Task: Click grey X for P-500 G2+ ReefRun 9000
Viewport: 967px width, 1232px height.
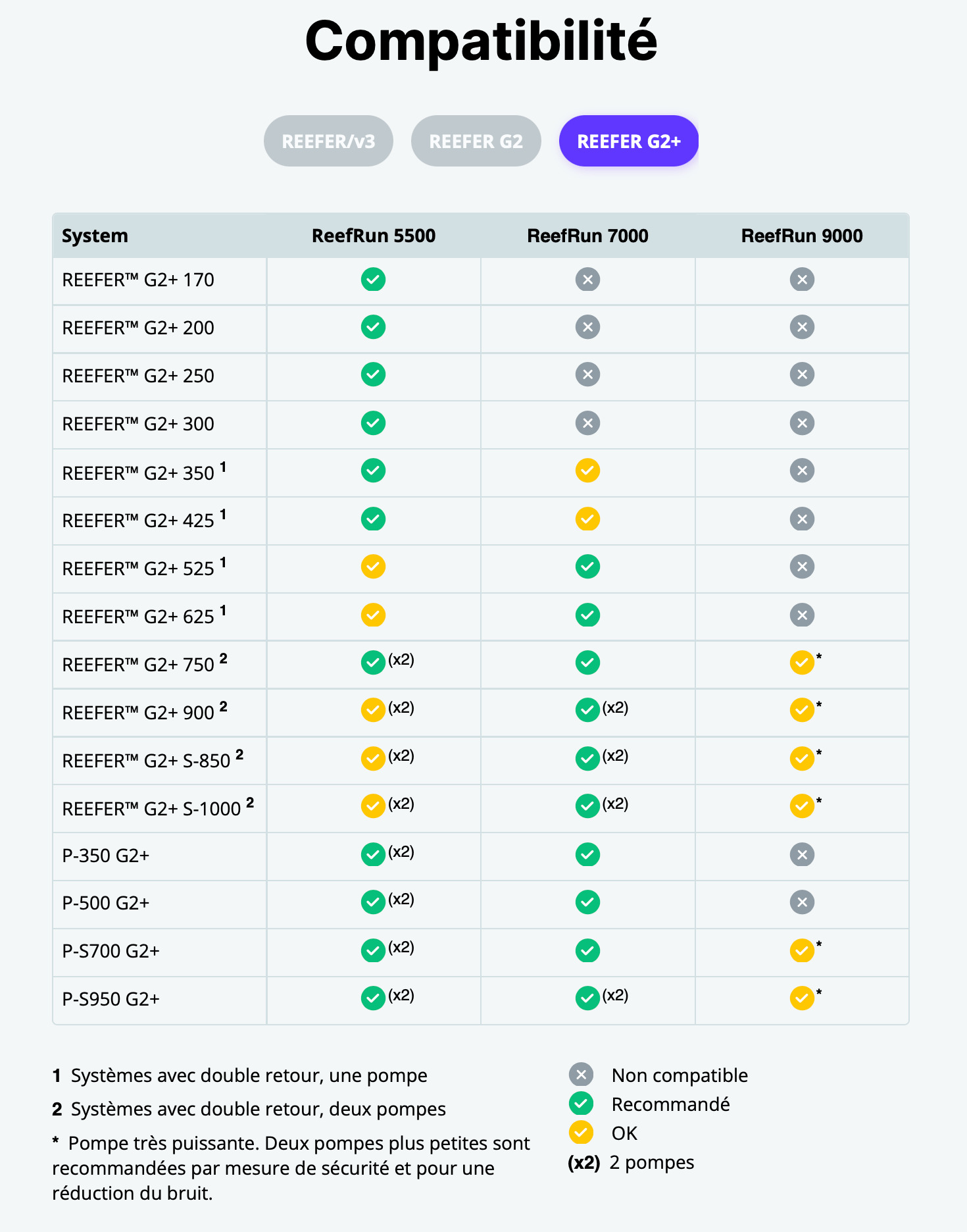Action: [x=802, y=902]
